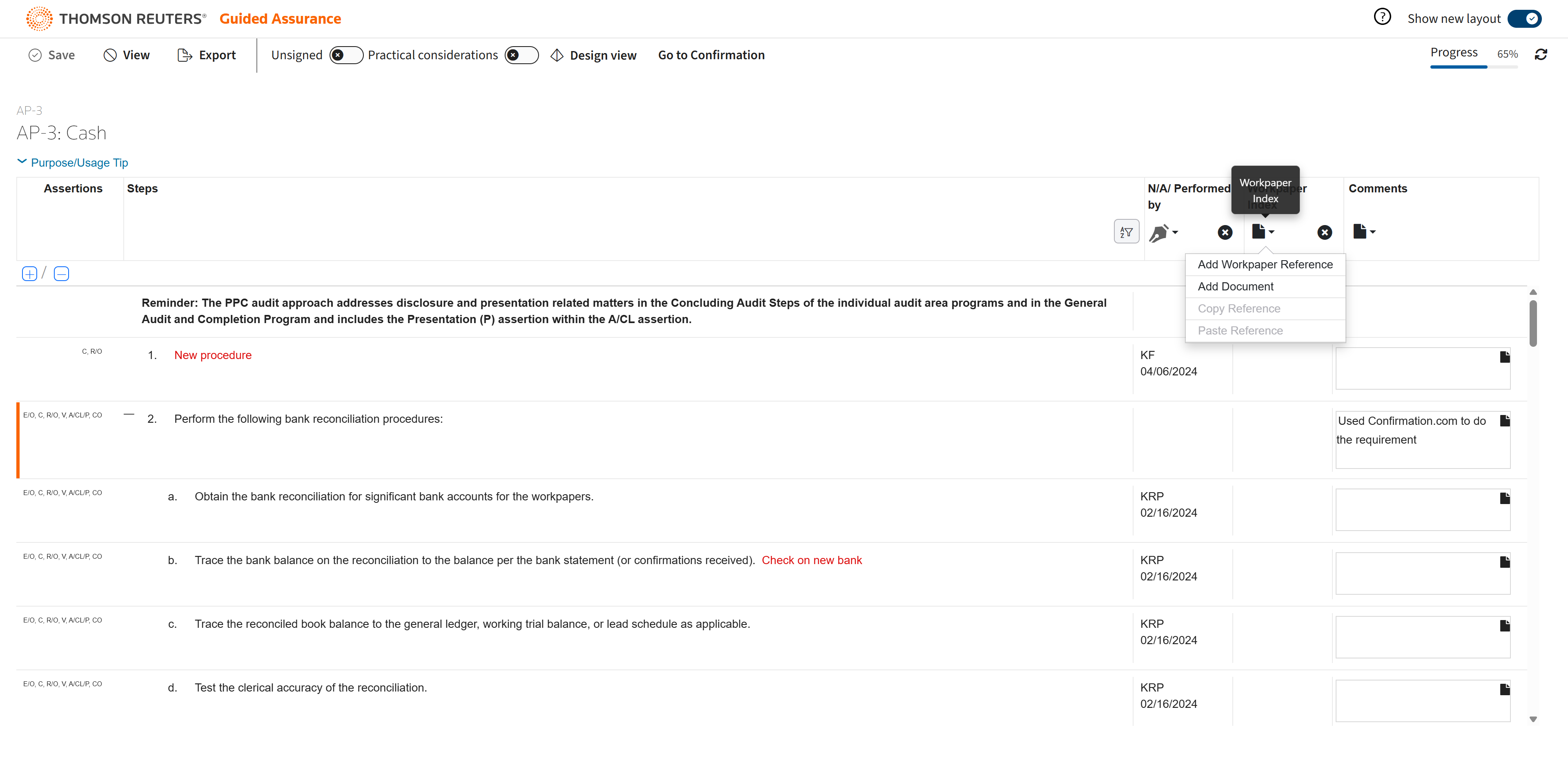The width and height of the screenshot is (1568, 772).
Task: Clear the Workpaper Index column icon
Action: pos(1324,232)
